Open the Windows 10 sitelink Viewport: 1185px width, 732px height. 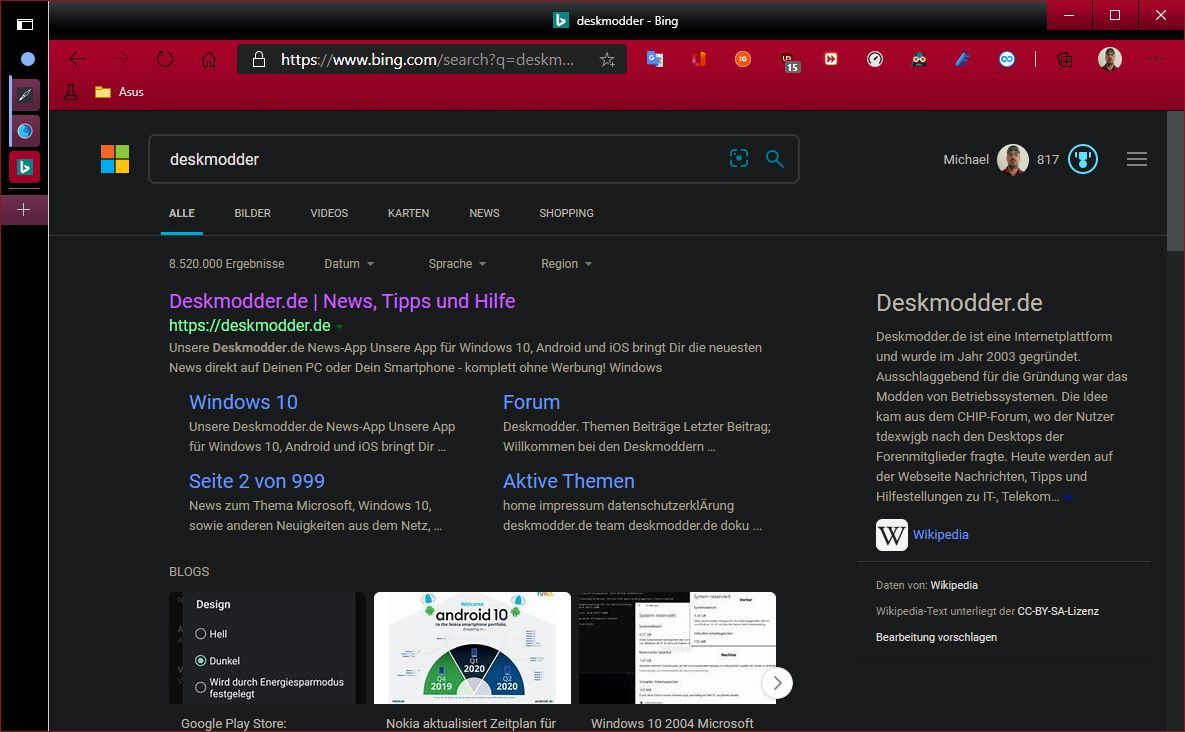[x=243, y=402]
